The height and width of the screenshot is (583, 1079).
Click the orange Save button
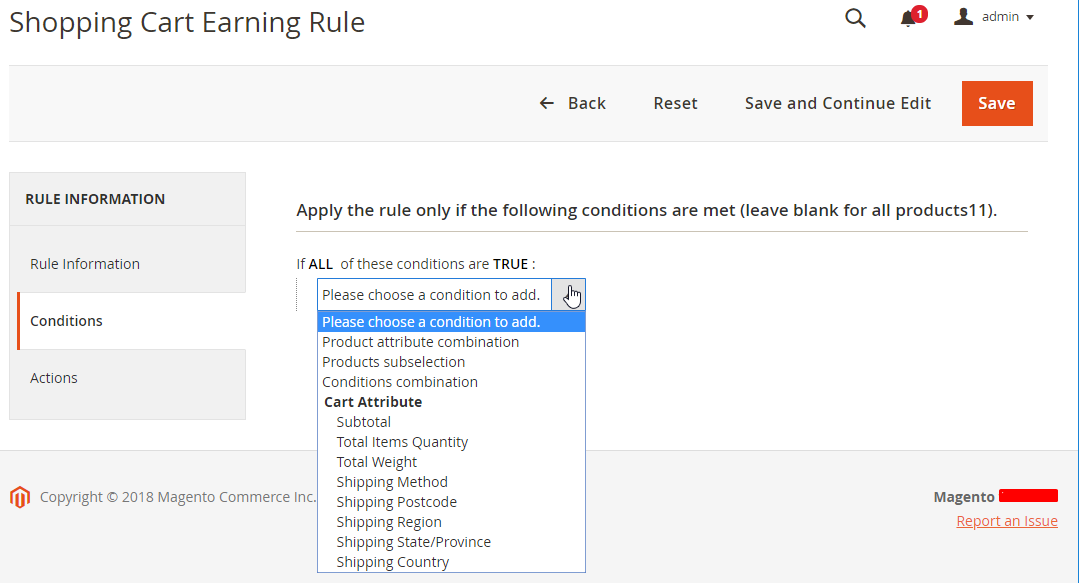coord(996,103)
